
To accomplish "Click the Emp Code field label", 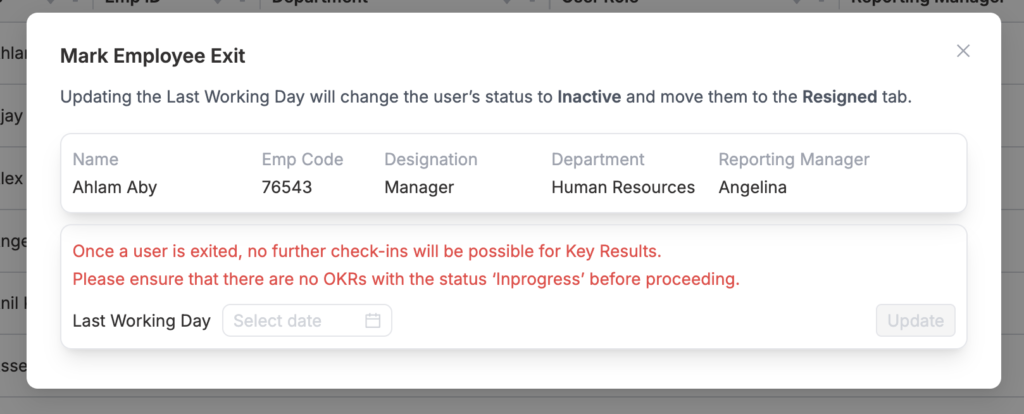I will coord(302,159).
